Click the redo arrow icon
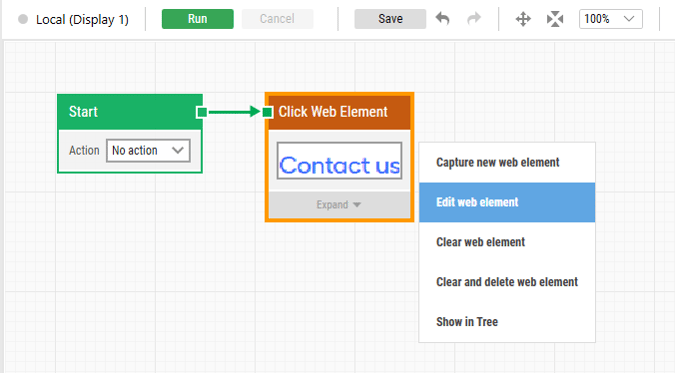The width and height of the screenshot is (675, 373). click(x=474, y=19)
